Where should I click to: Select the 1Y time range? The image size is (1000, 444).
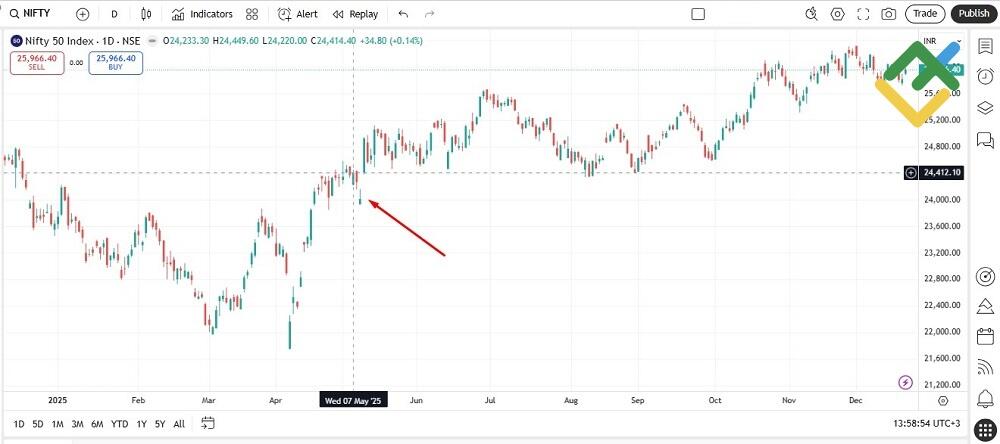point(141,424)
